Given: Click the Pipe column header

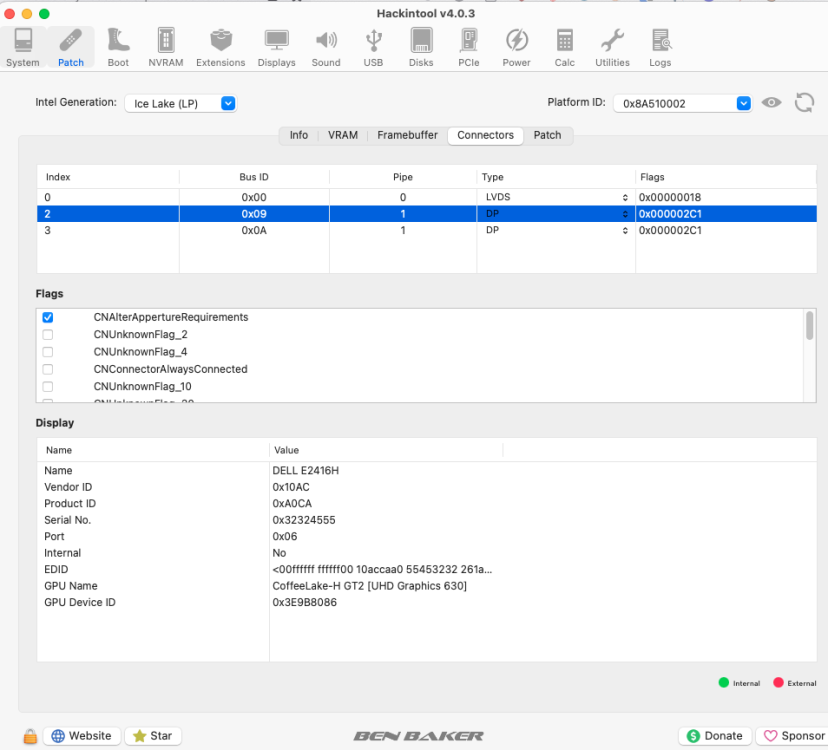Looking at the screenshot, I should (403, 177).
